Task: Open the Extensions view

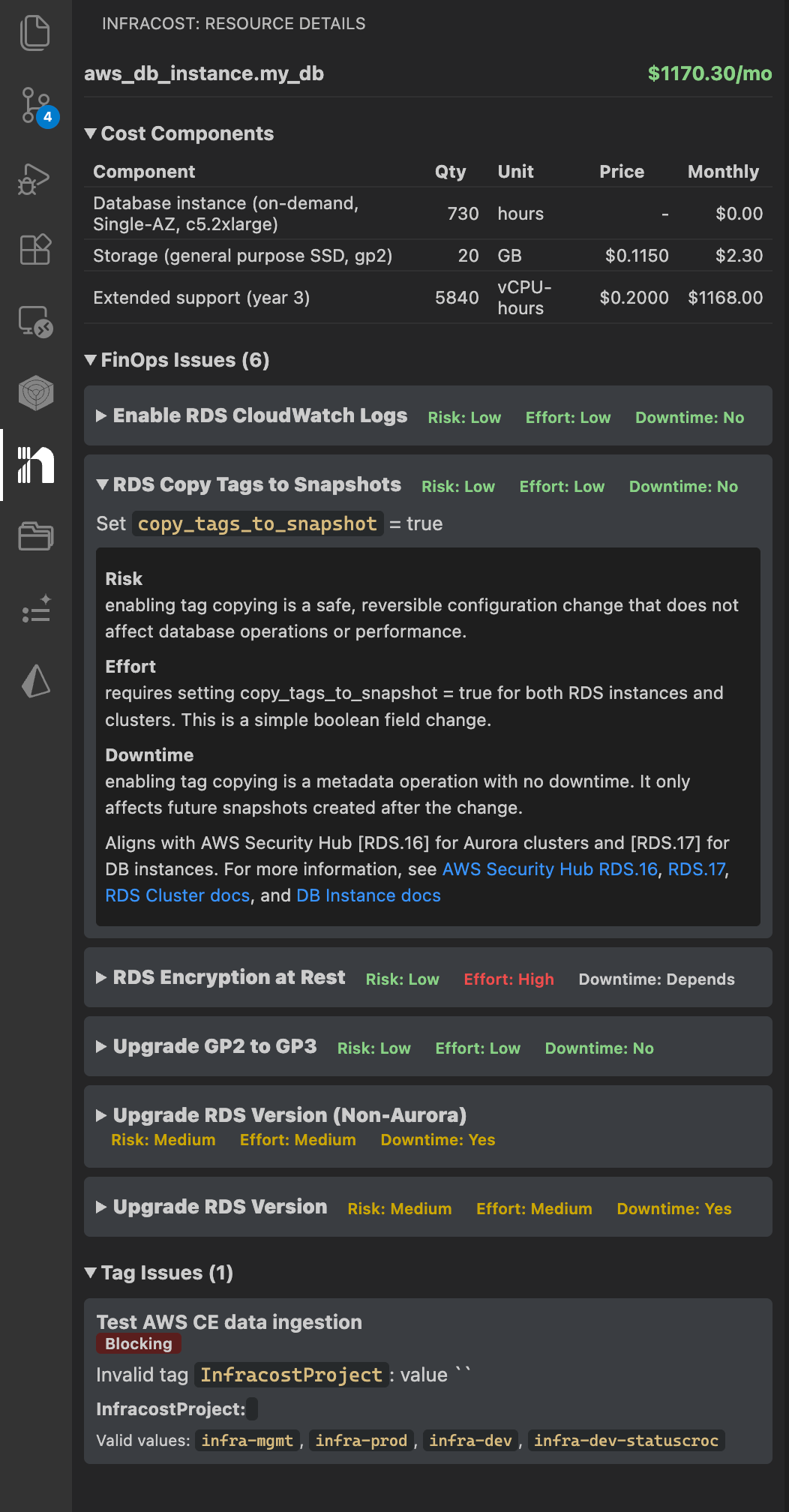Action: pyautogui.click(x=35, y=250)
